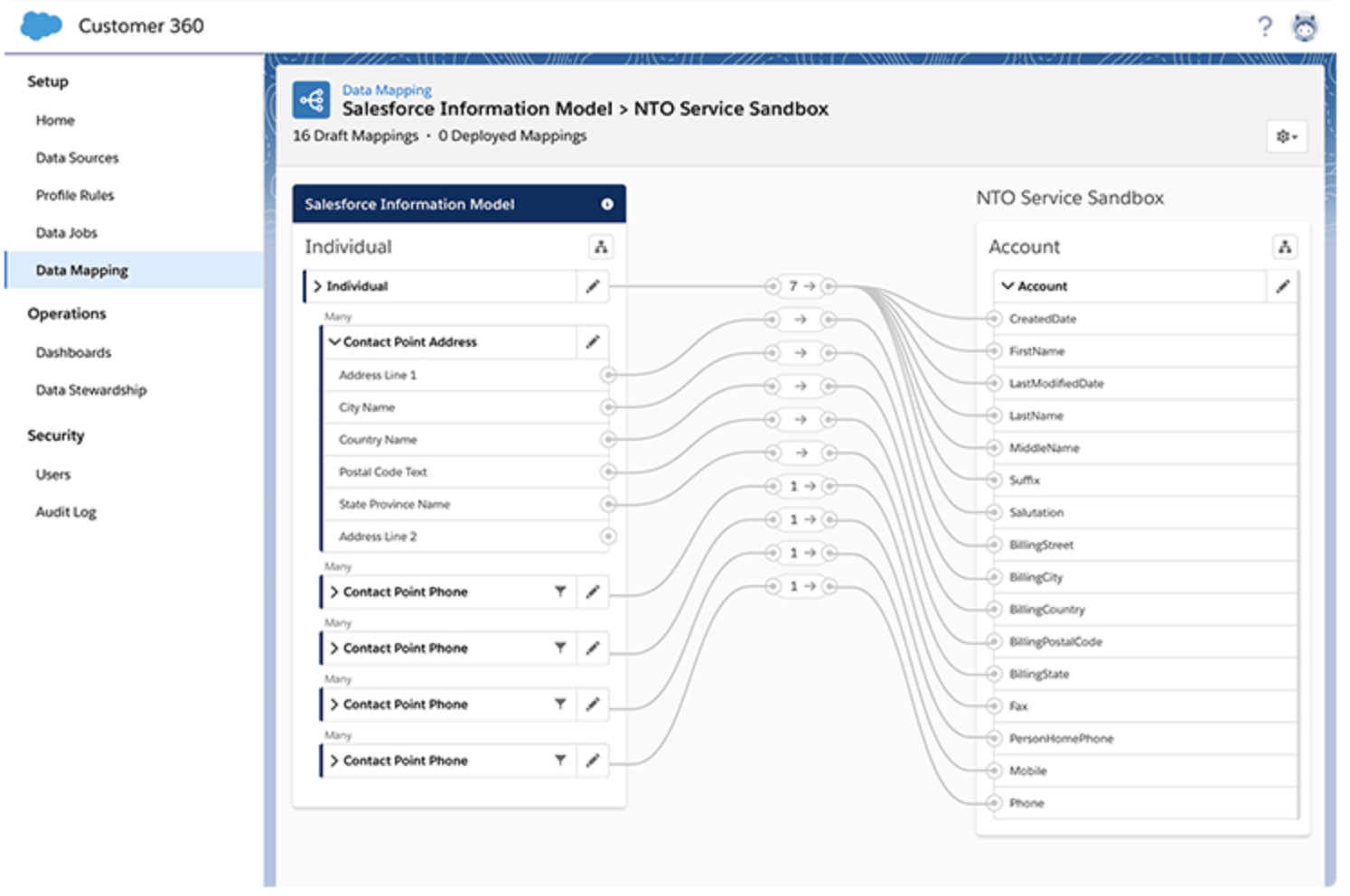The width and height of the screenshot is (1350, 896).
Task: Collapse the Account field list chevron
Action: pyautogui.click(x=1008, y=285)
